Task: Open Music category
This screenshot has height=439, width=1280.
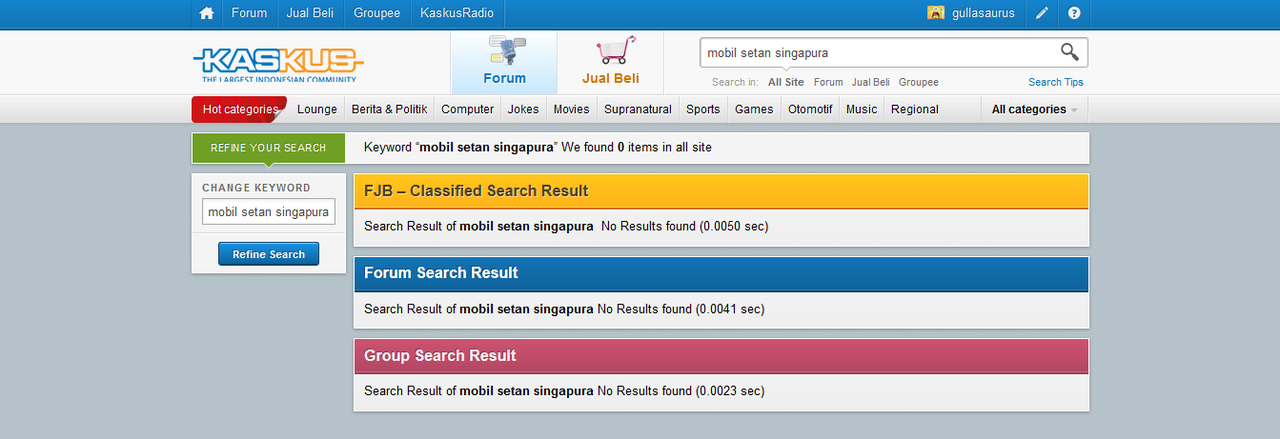Action: 861,109
